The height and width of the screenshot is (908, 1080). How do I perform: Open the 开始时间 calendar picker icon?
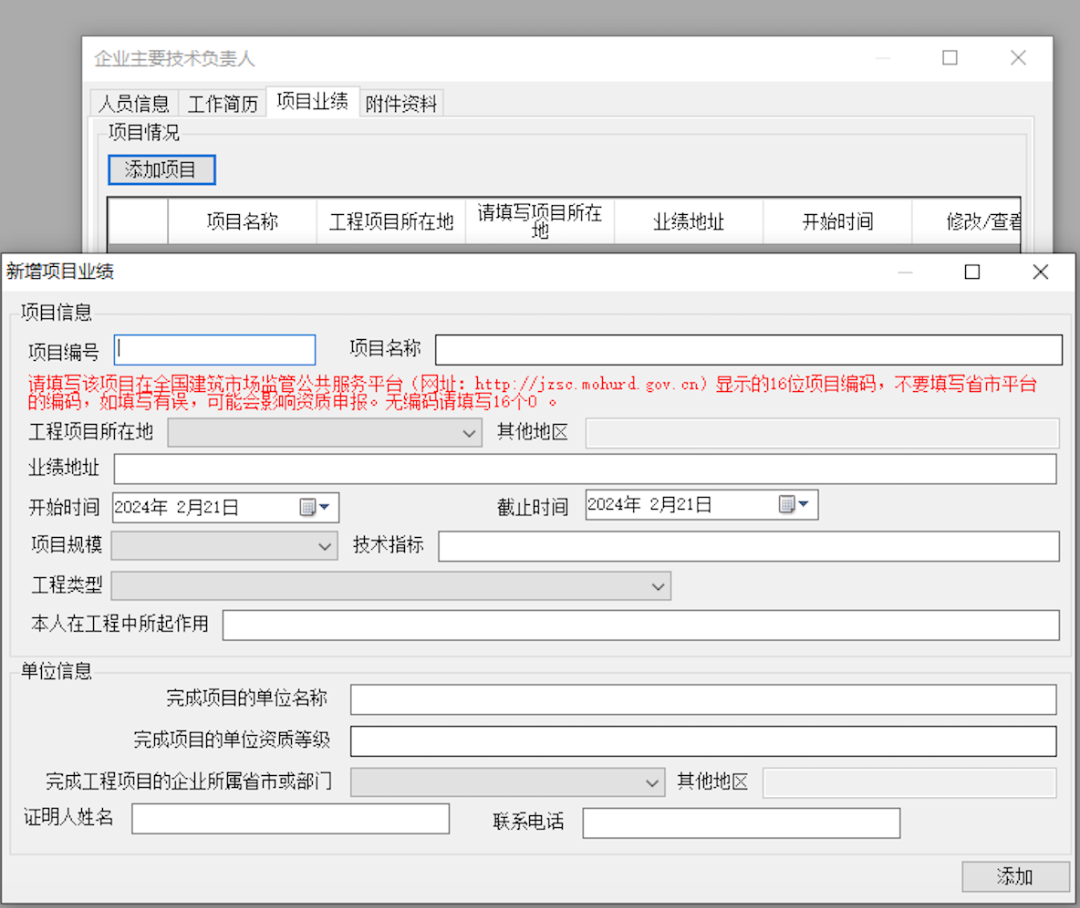click(x=315, y=507)
